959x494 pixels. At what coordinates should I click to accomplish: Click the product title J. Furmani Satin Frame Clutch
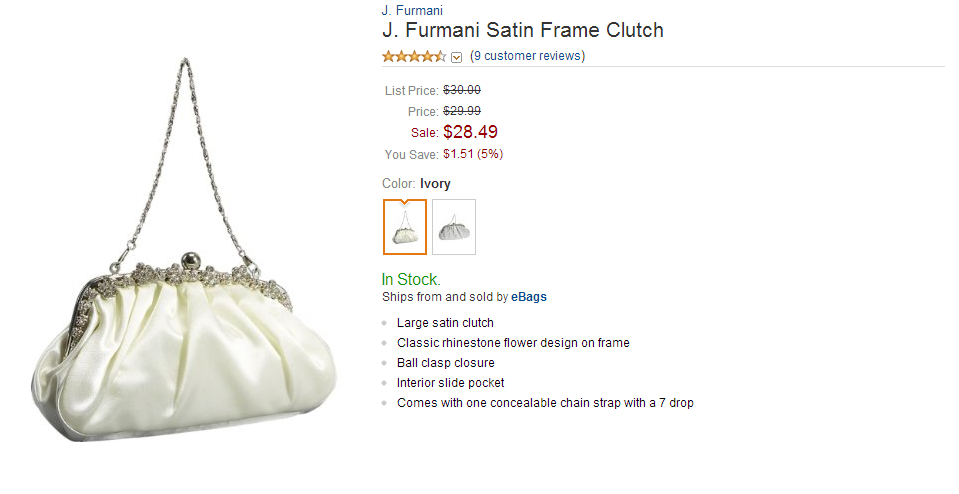[x=522, y=31]
